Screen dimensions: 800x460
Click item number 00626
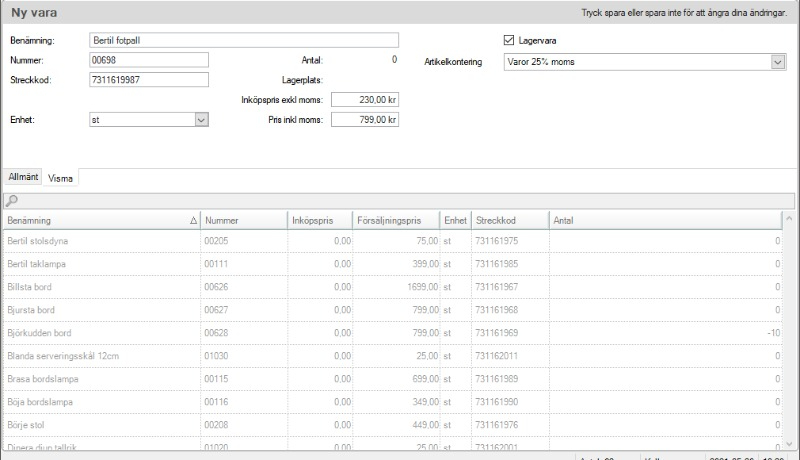click(216, 287)
